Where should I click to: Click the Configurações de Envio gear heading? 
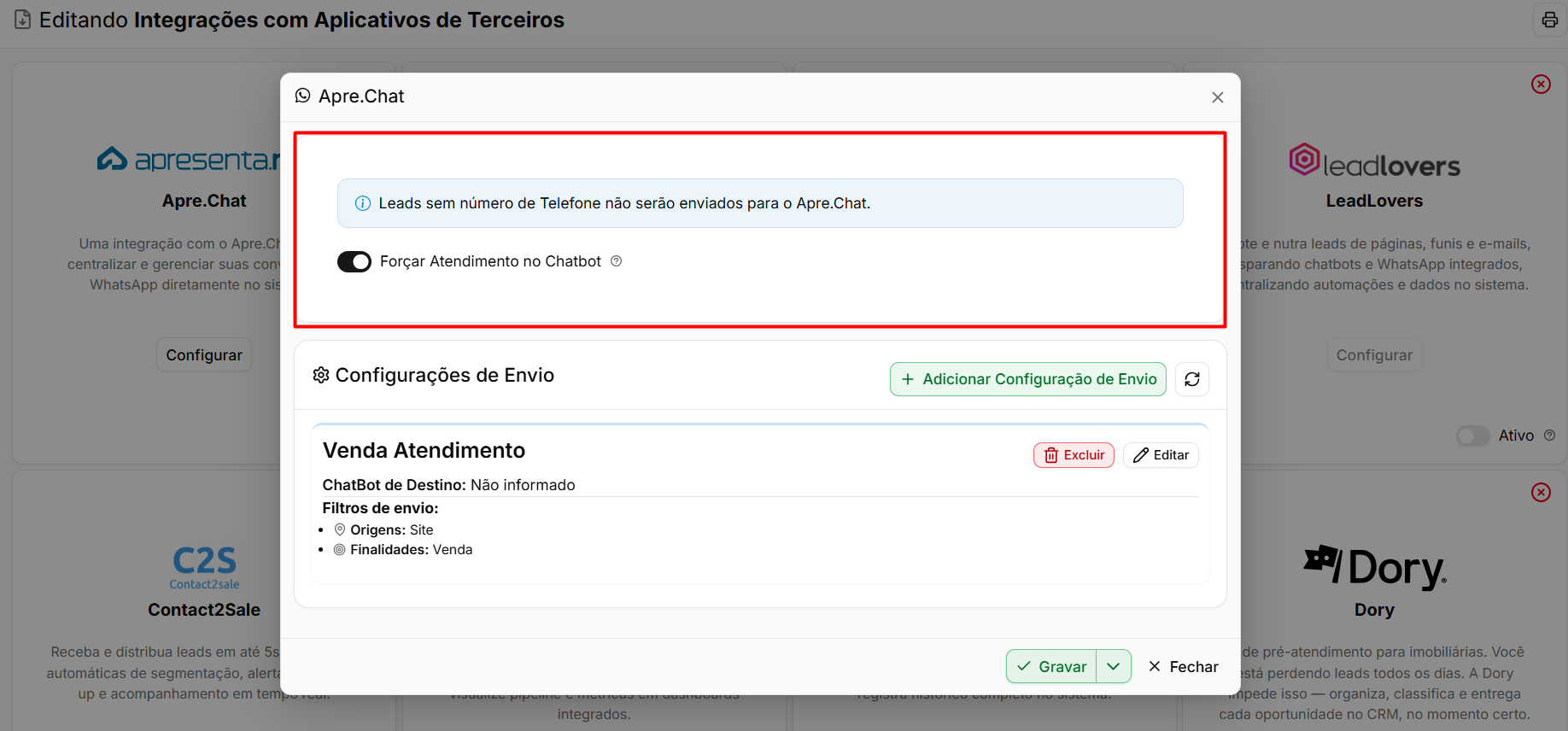tap(433, 375)
